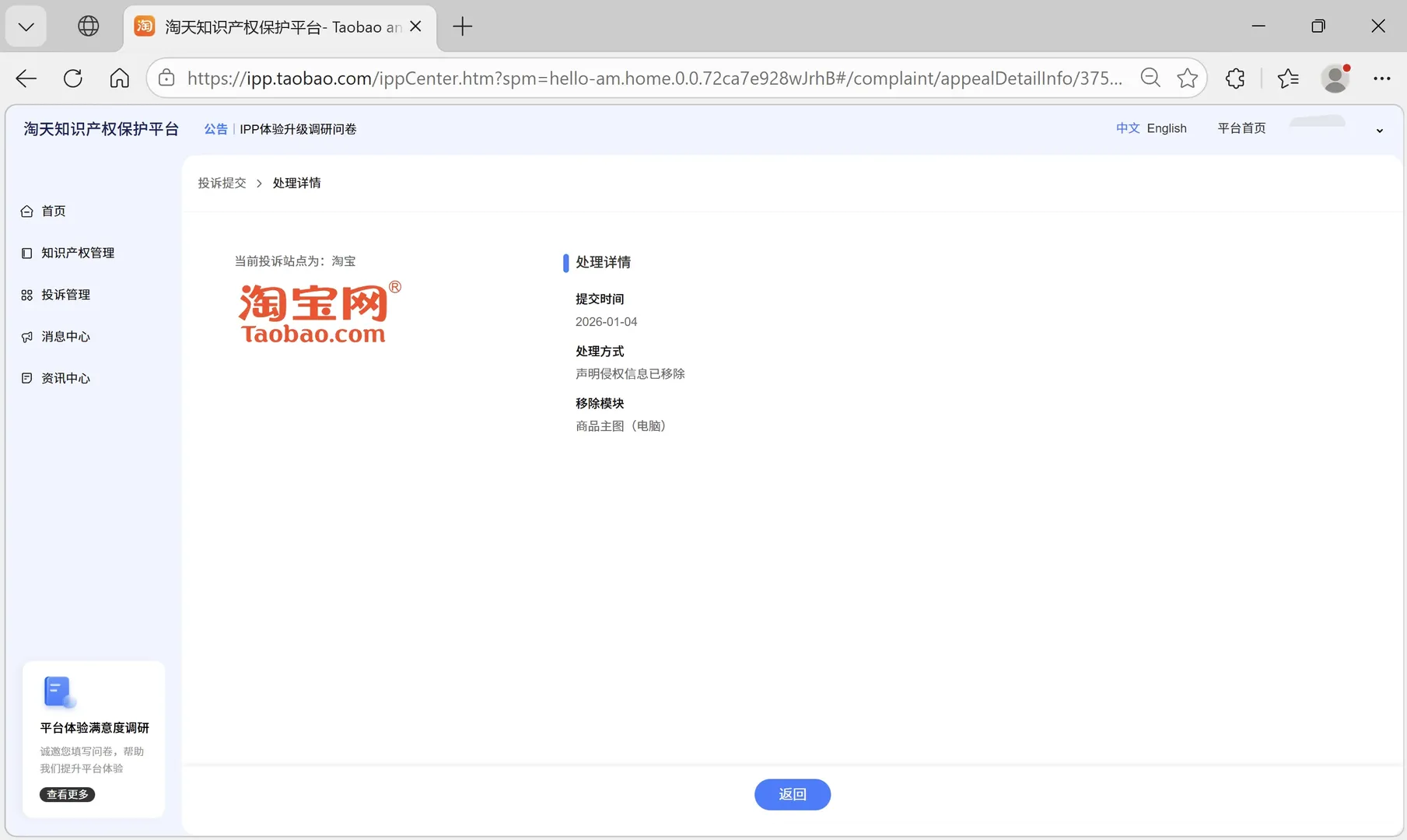The width and height of the screenshot is (1407, 840).
Task: Click the 处理详情 breadcrumb
Action: click(296, 183)
